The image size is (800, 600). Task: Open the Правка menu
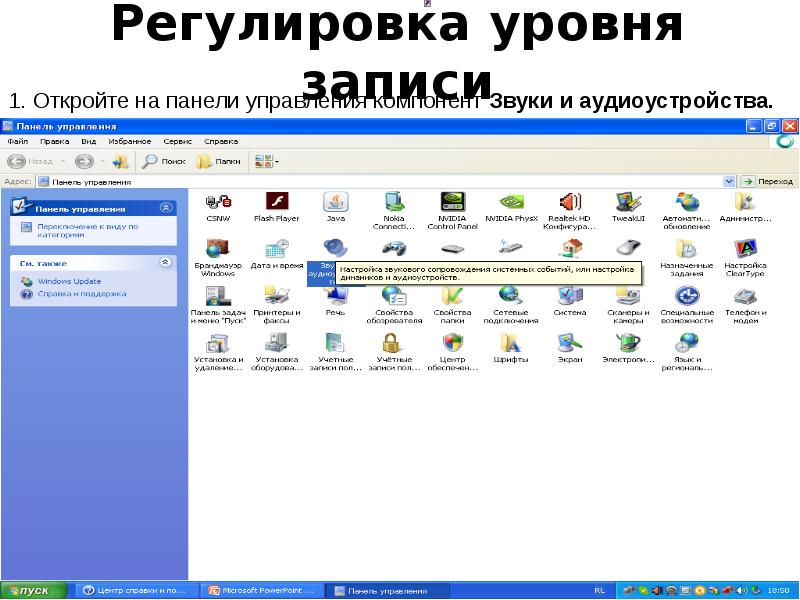pyautogui.click(x=55, y=141)
